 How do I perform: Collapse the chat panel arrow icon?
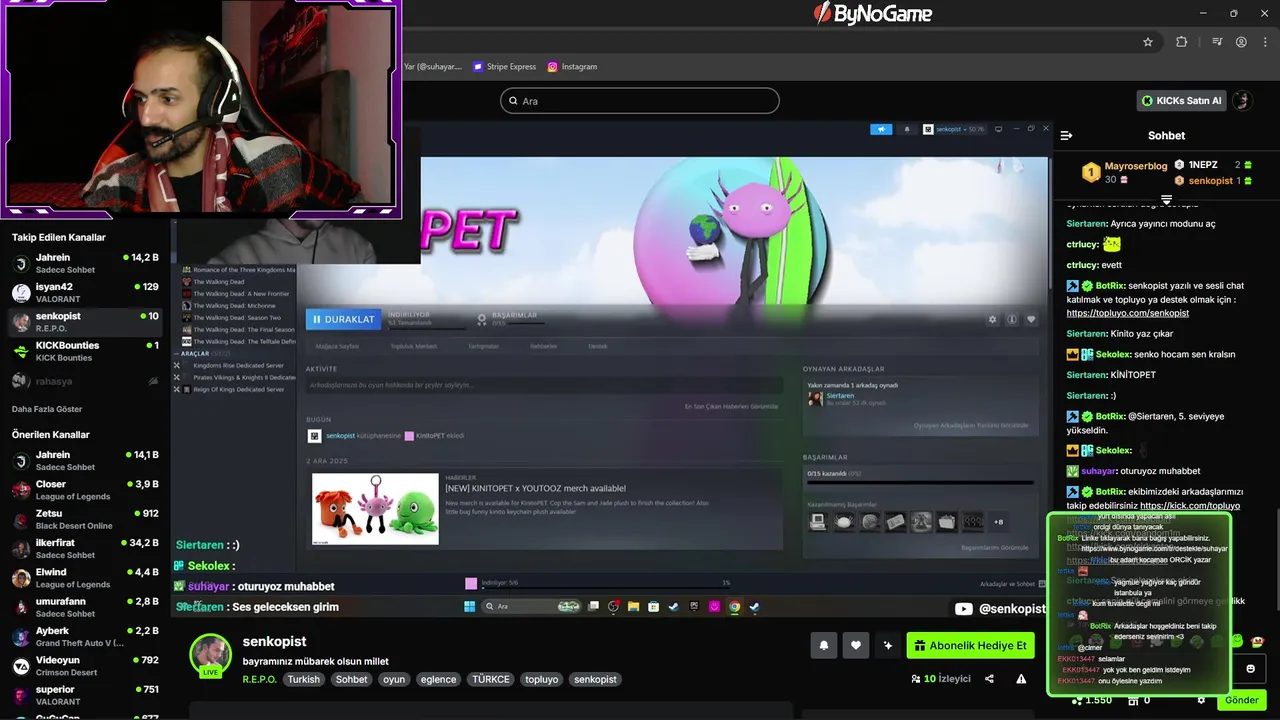click(x=1066, y=135)
